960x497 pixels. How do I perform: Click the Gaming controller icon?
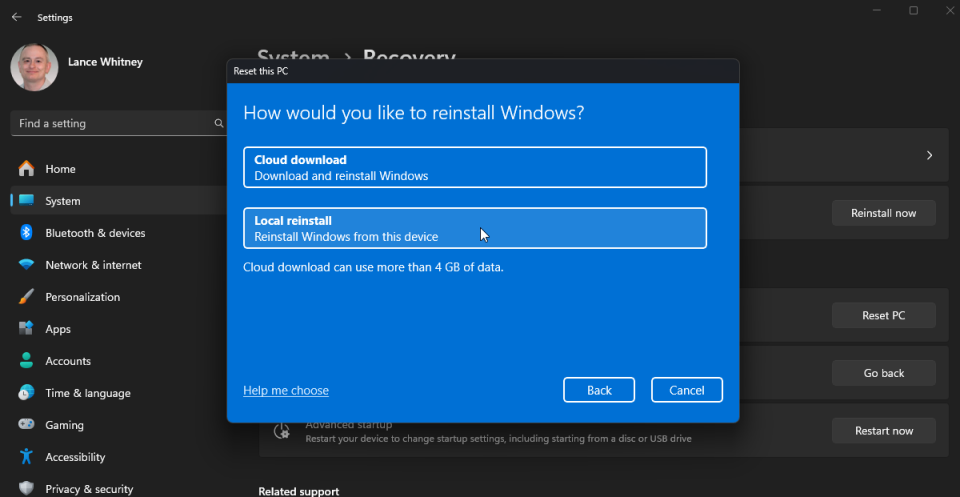26,424
